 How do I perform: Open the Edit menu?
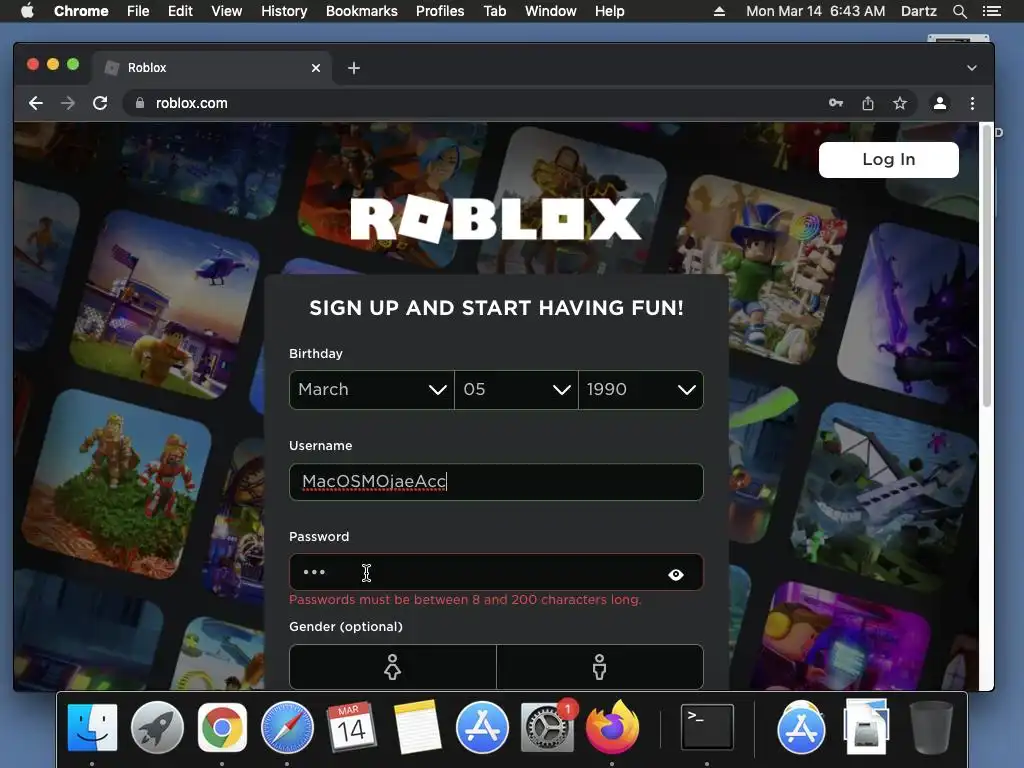180,11
